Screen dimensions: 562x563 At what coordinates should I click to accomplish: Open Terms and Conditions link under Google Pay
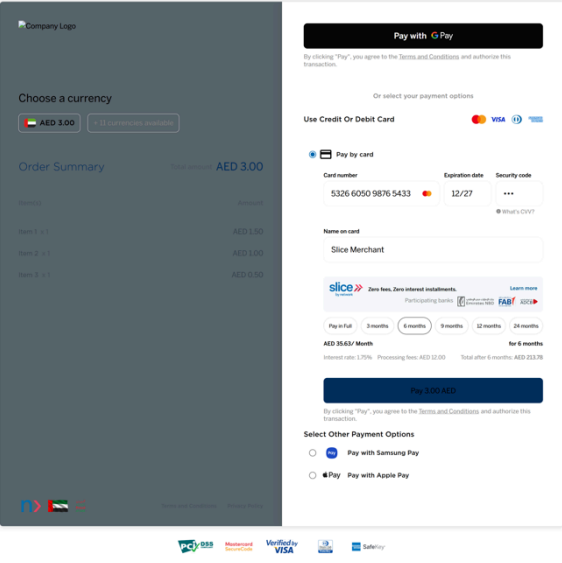[429, 57]
